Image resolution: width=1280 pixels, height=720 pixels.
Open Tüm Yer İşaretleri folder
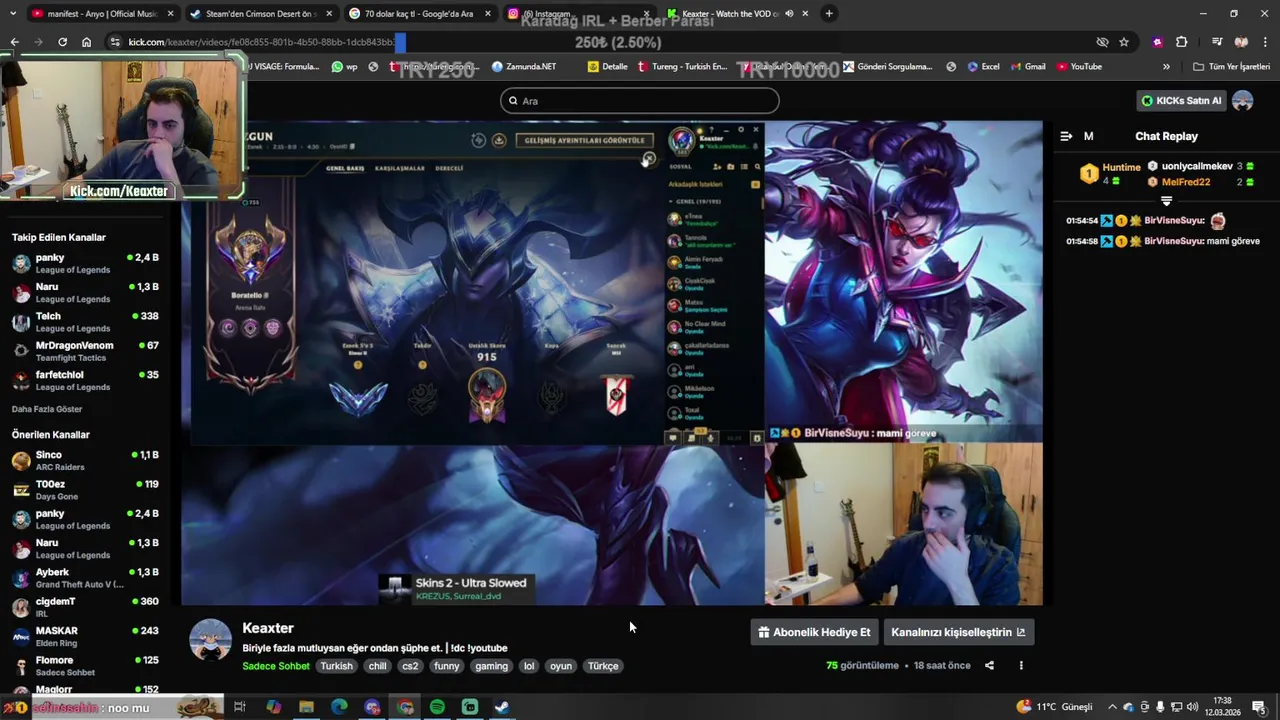pyautogui.click(x=1231, y=67)
